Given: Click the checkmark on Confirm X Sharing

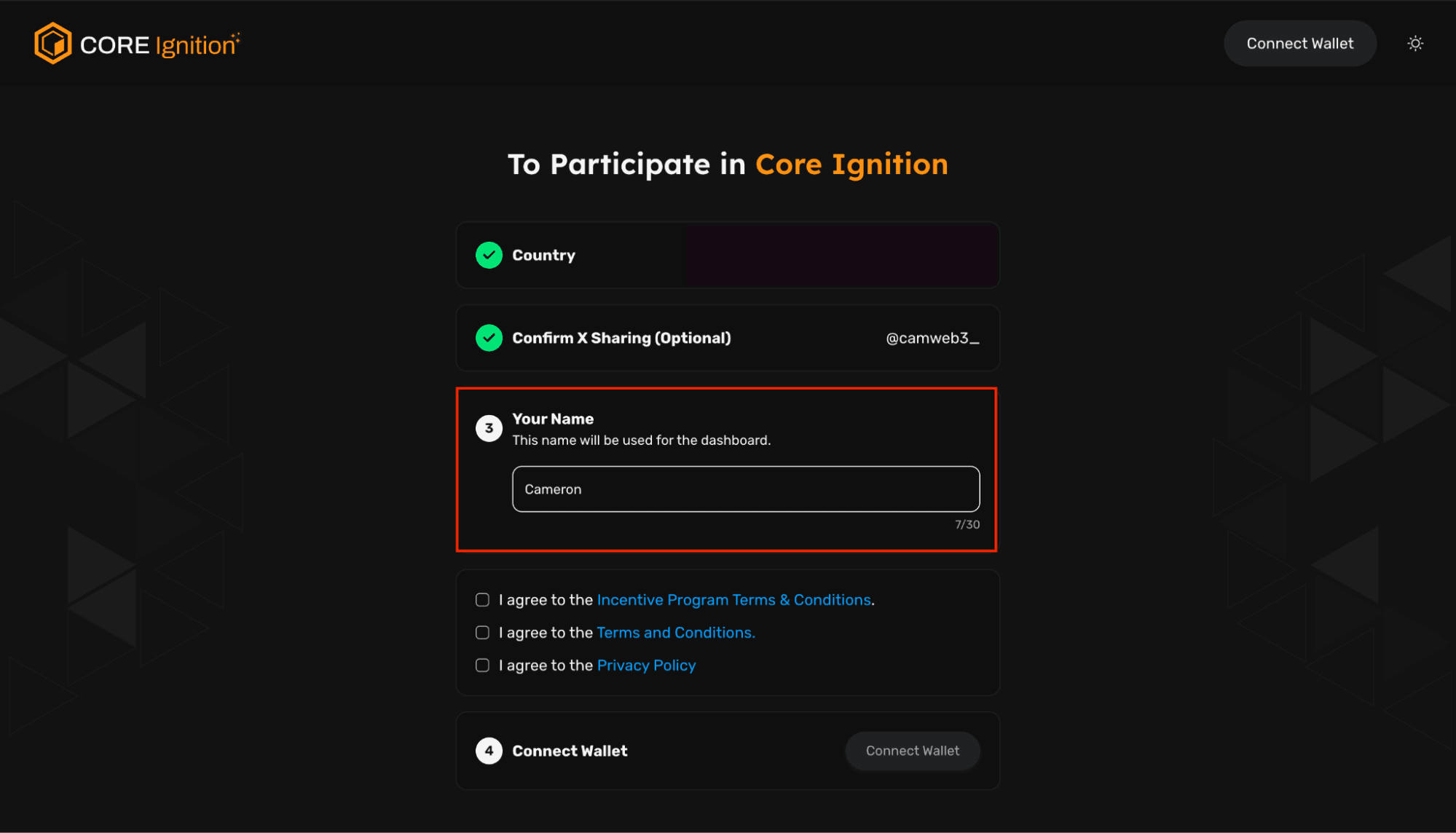Looking at the screenshot, I should [489, 338].
